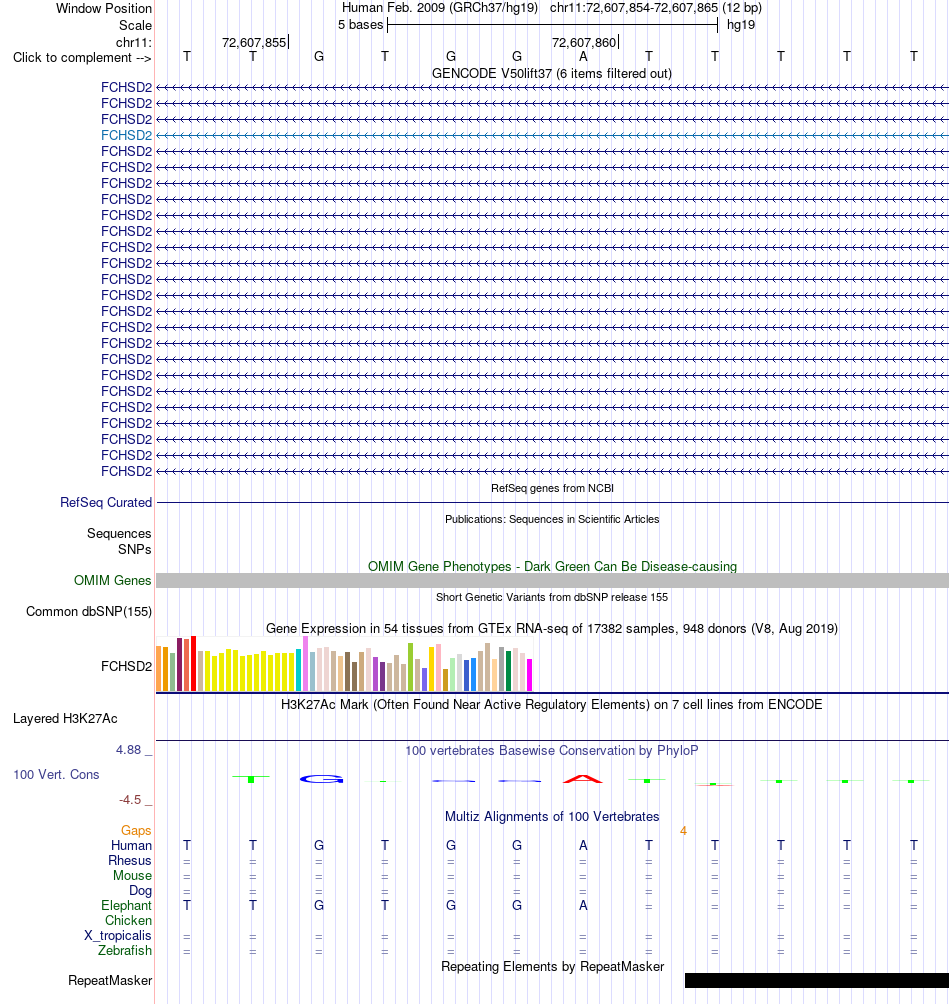Screen dimensions: 950x1004
Task: Open 'Short Genetic Variants from dbSNP release 155' title
Action: click(552, 597)
